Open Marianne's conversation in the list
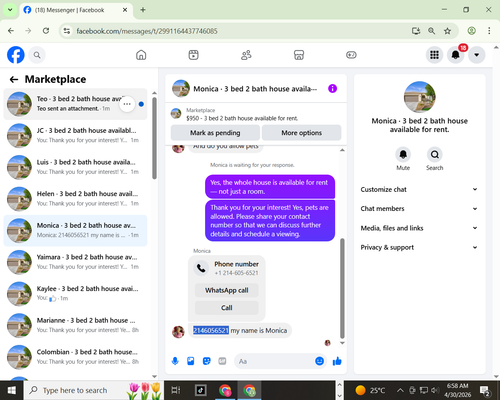 [75, 325]
